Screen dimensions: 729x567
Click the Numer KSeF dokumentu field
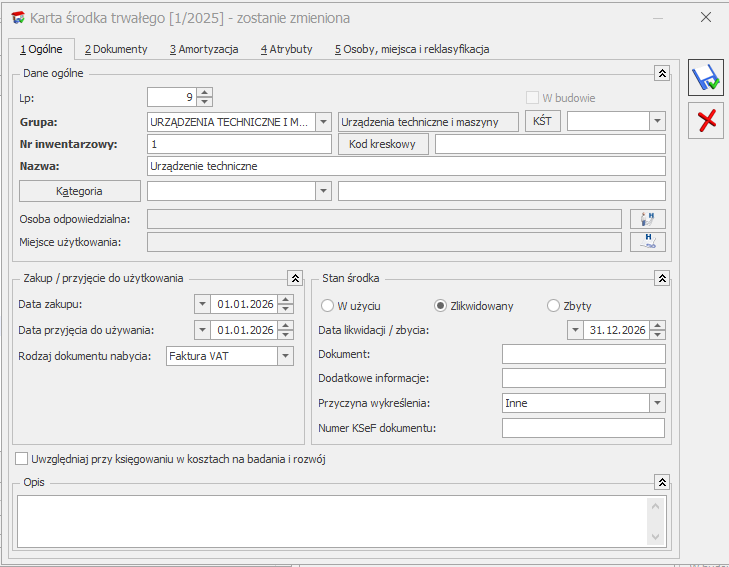click(x=583, y=428)
